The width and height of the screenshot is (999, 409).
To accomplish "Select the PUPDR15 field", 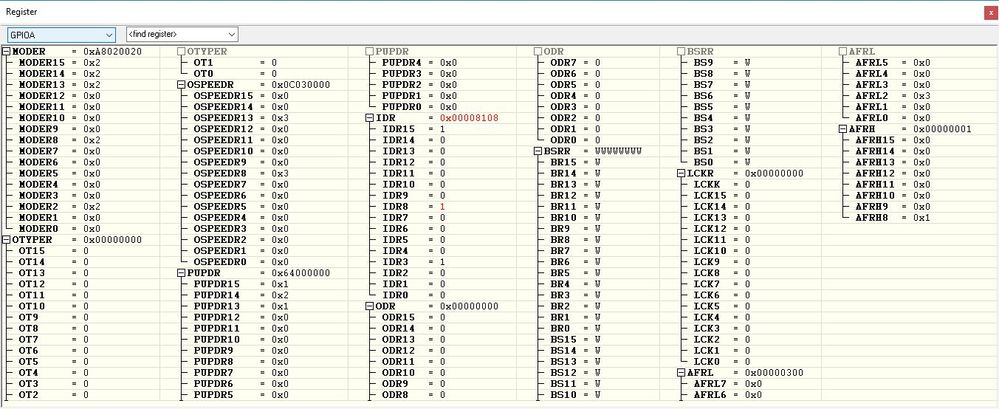I will tap(241, 284).
